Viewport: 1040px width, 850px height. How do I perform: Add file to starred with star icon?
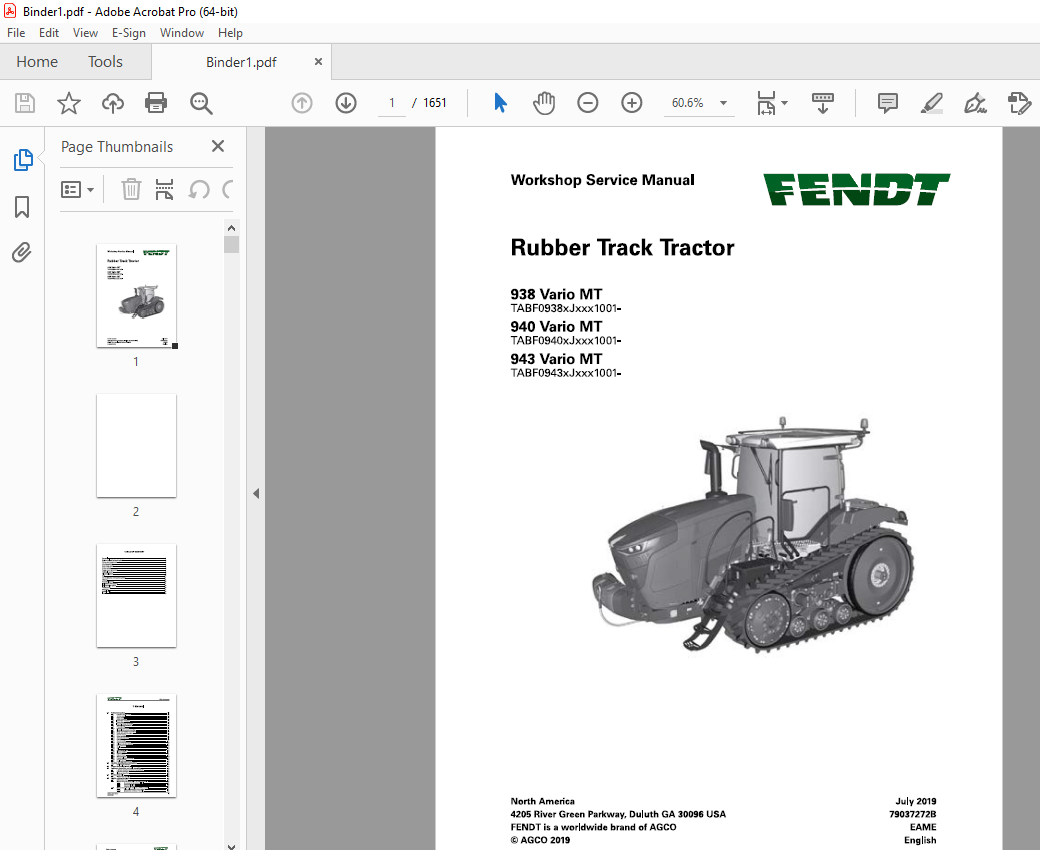click(68, 103)
